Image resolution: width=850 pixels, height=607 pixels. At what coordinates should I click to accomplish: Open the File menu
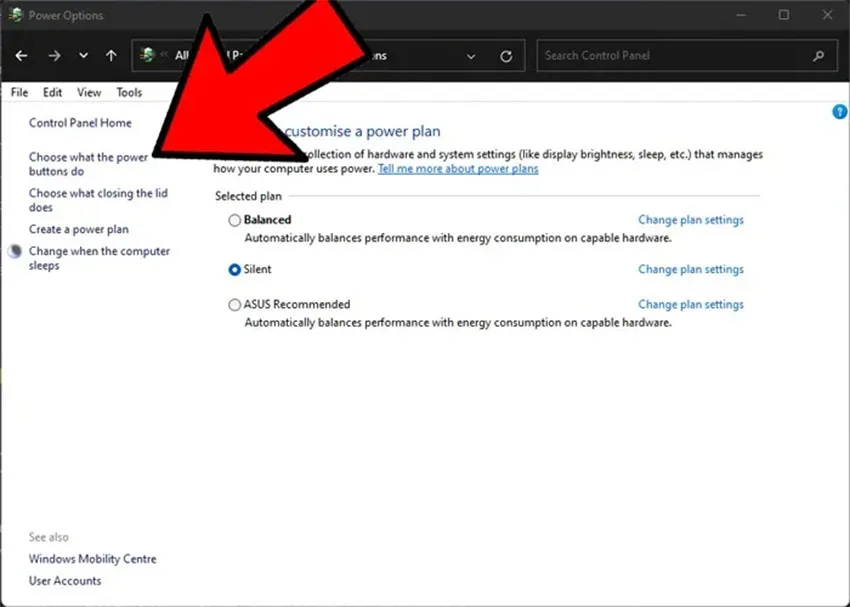(19, 92)
